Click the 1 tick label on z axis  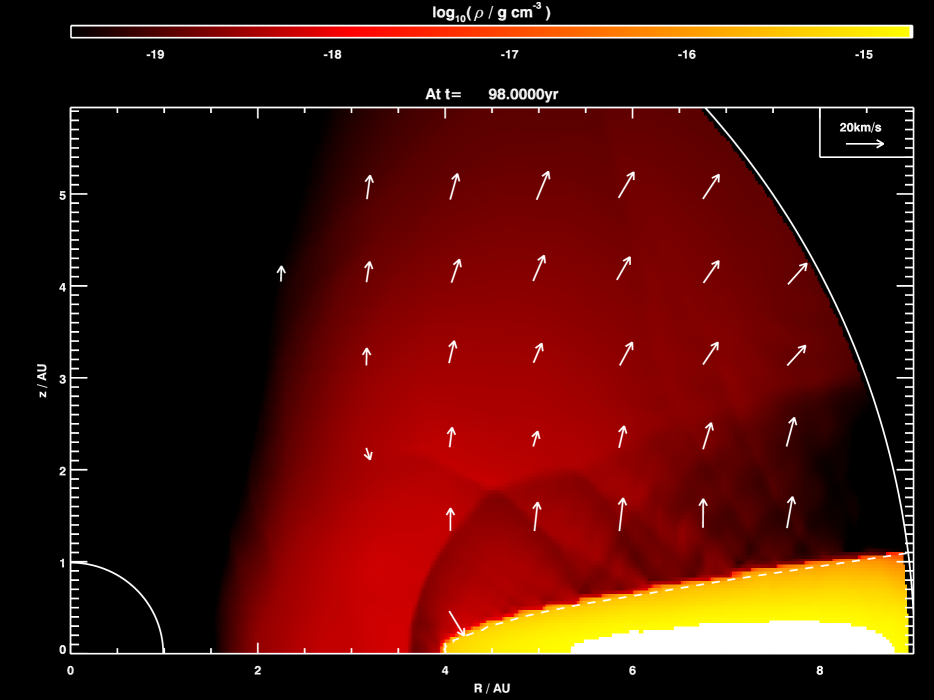click(63, 563)
